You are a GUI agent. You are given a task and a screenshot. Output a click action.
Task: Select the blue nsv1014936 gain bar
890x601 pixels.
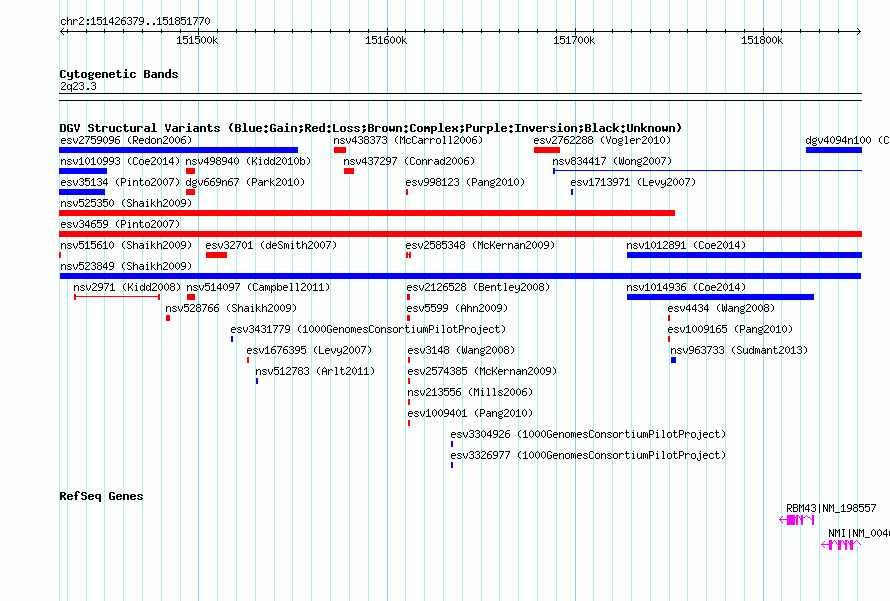coord(720,297)
